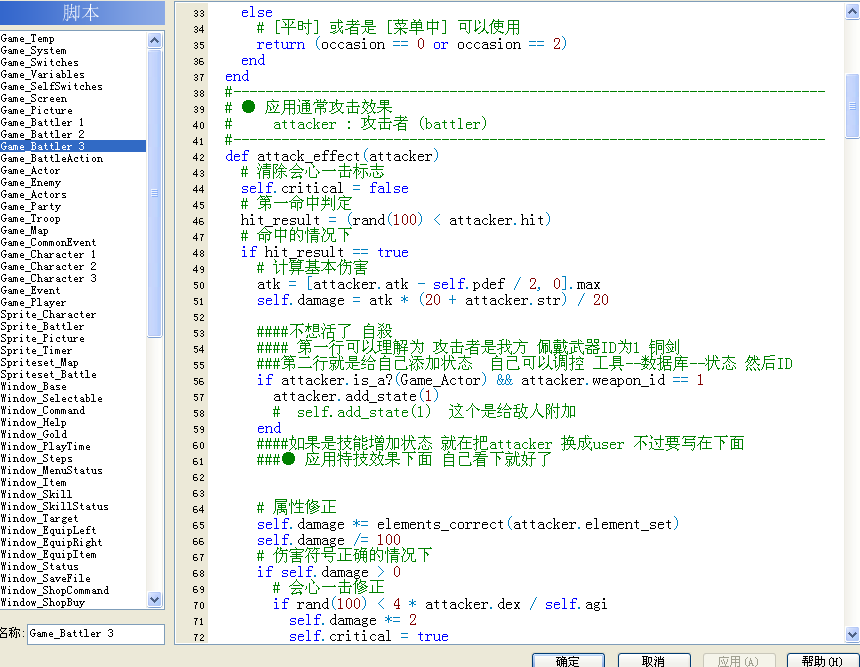Screen dimensions: 860x667
Task: Select the Game_System script
Action: click(x=33, y=50)
